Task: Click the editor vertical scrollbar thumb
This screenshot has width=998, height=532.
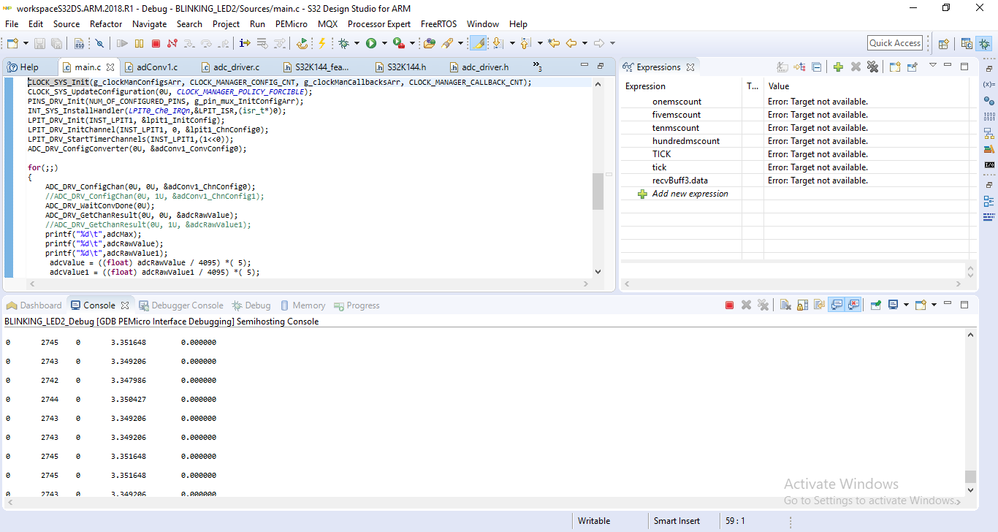Action: pos(598,192)
